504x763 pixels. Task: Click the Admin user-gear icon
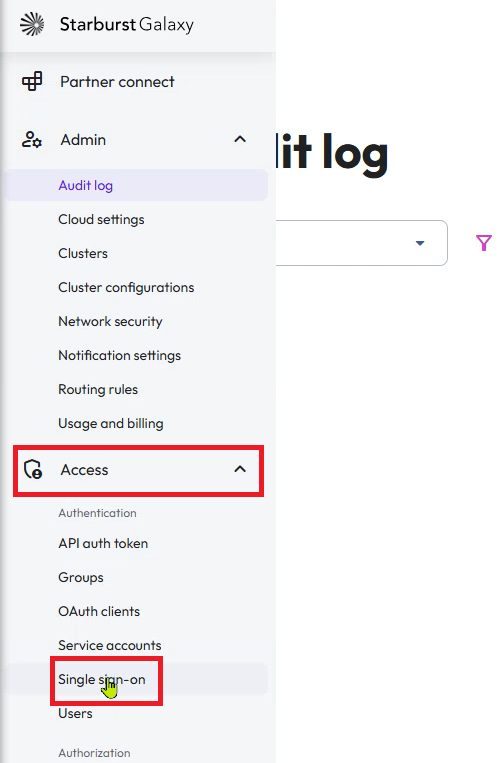(32, 140)
